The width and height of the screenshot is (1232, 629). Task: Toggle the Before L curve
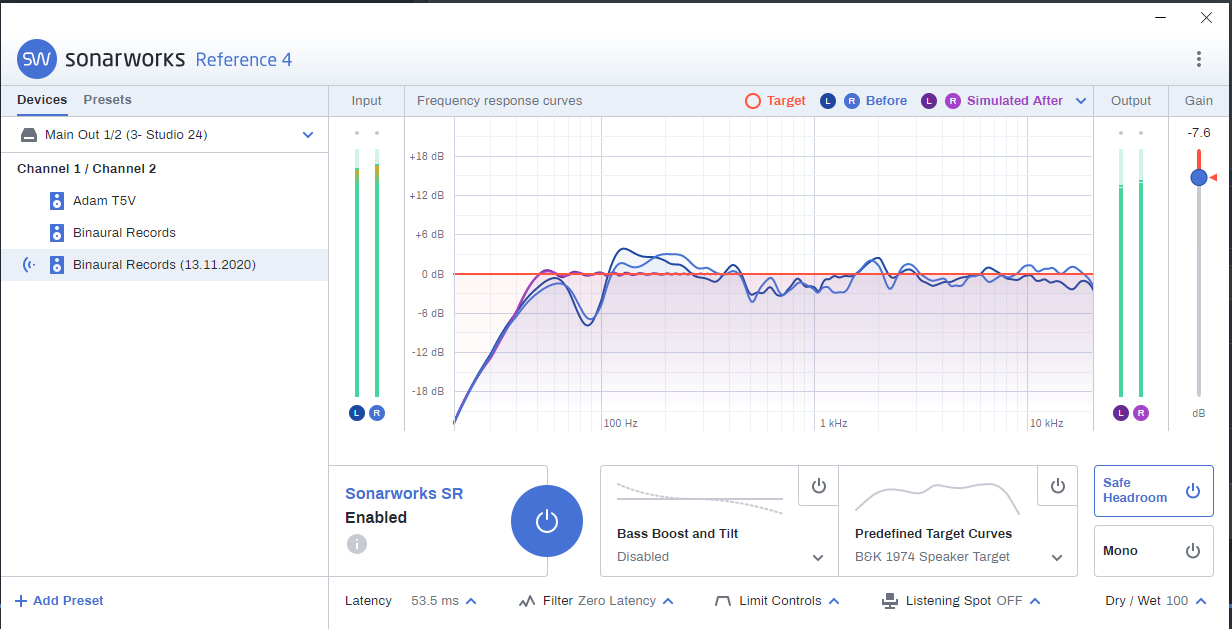pyautogui.click(x=828, y=101)
